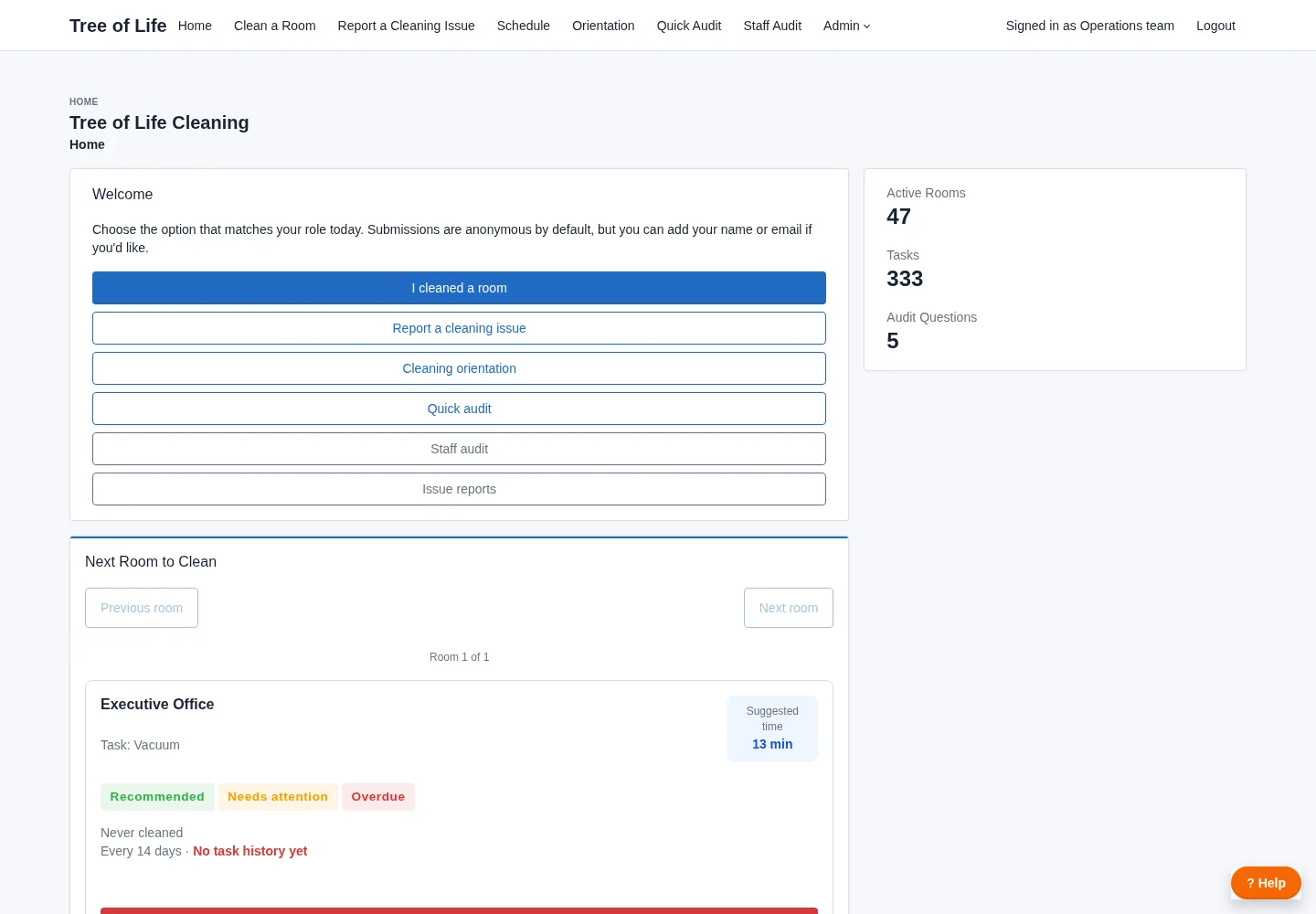Click the Overdue badge
Image resolution: width=1316 pixels, height=914 pixels.
[x=378, y=797]
